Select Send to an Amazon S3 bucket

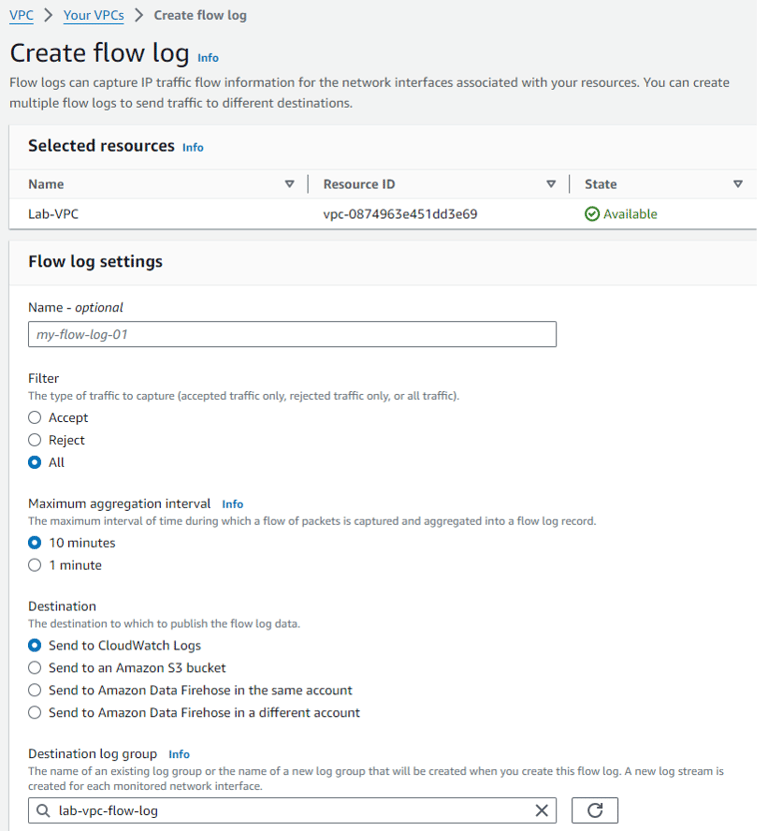click(x=35, y=667)
